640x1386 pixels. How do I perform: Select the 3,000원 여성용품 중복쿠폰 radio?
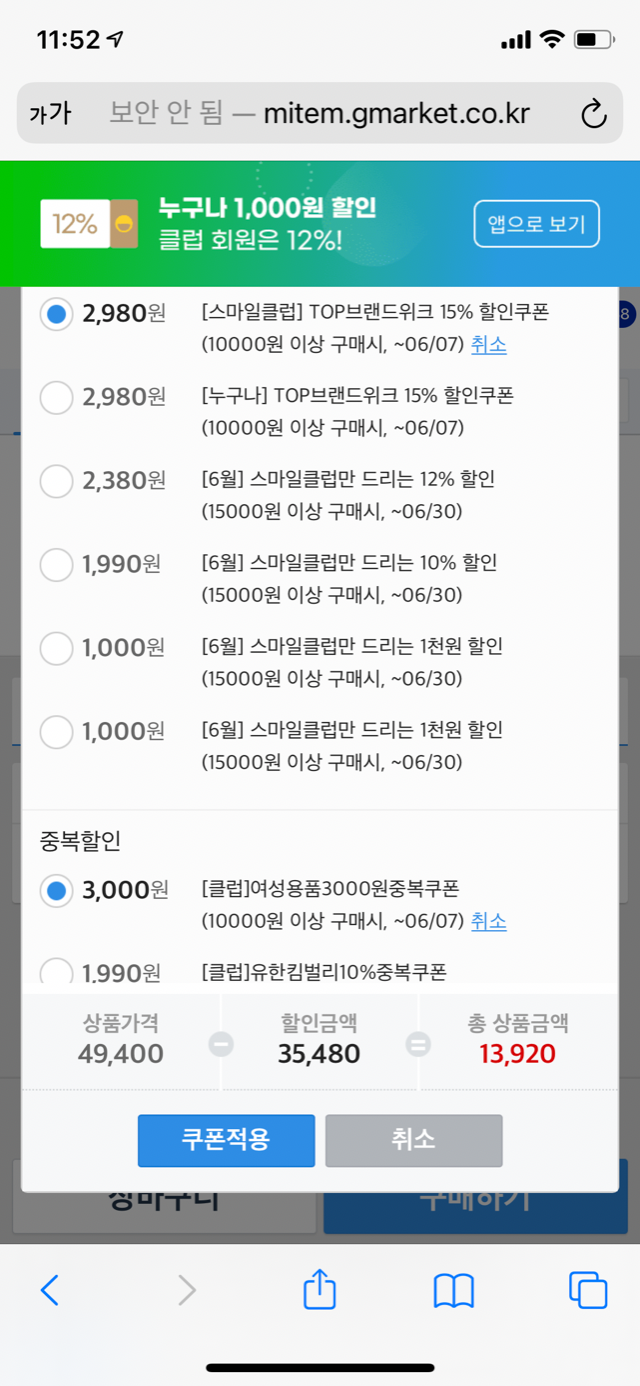(56, 890)
